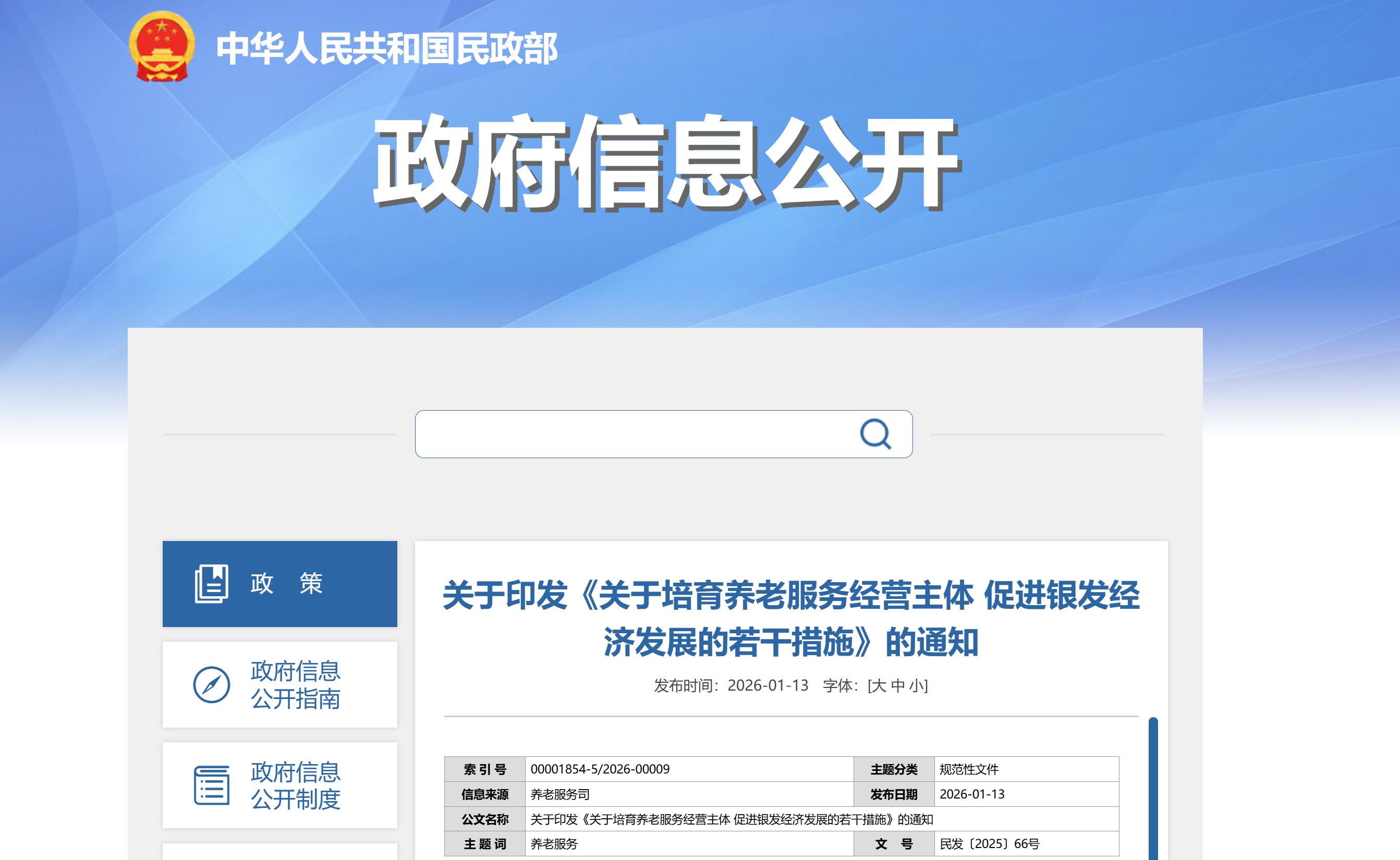Set font size to 大
The width and height of the screenshot is (1400, 860).
(879, 686)
